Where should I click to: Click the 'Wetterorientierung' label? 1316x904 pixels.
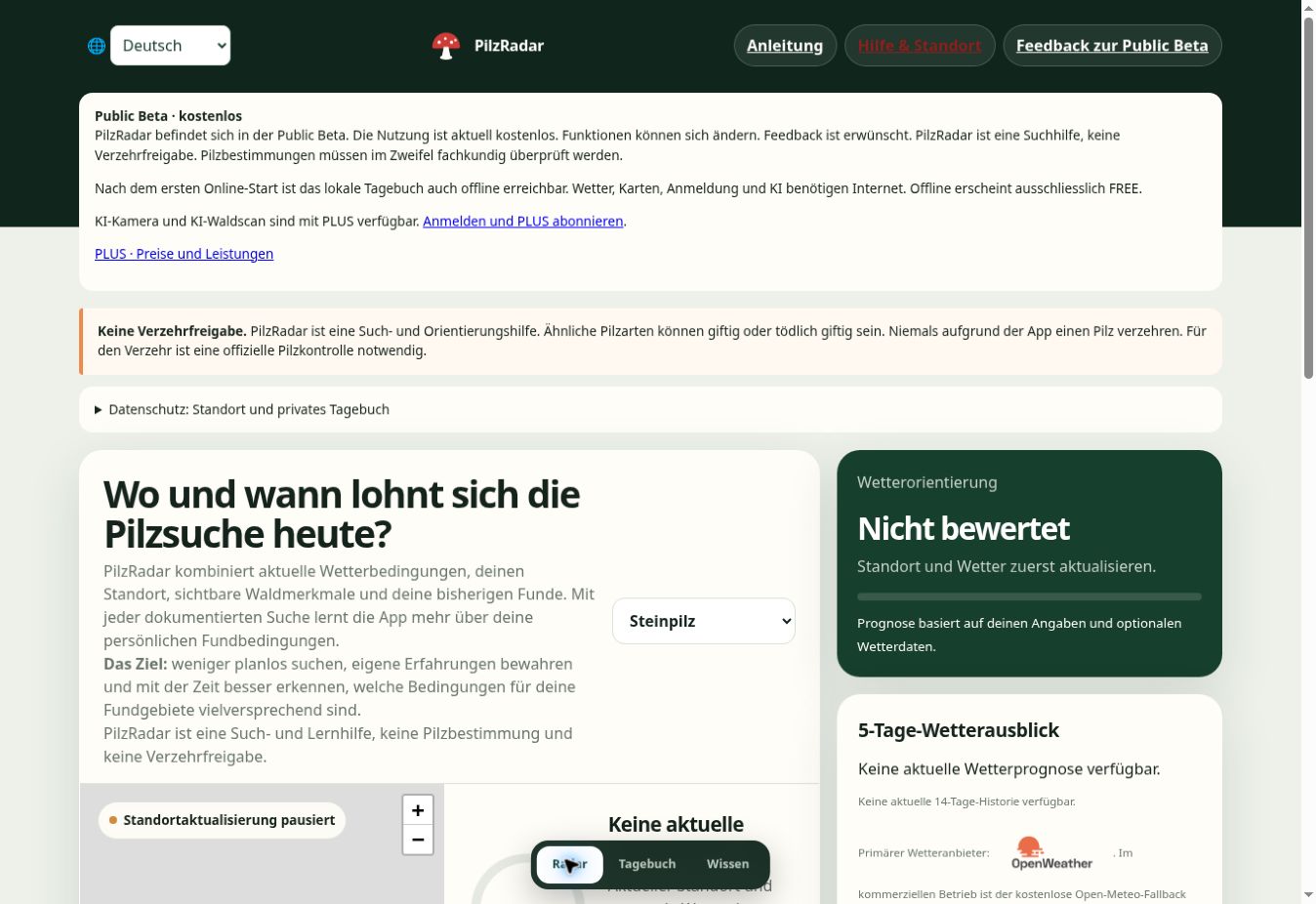[927, 482]
